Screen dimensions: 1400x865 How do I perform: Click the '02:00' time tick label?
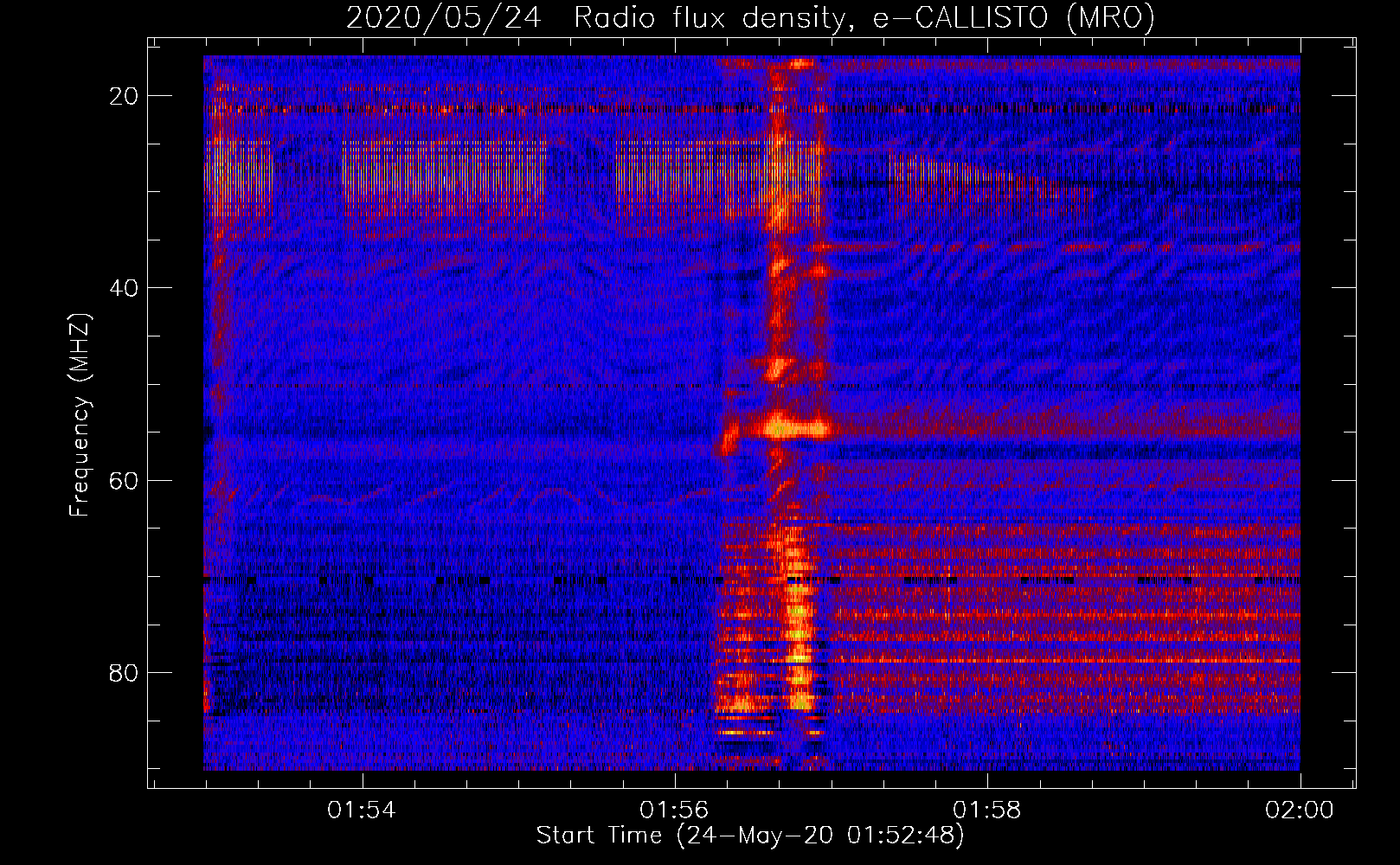coord(1300,811)
